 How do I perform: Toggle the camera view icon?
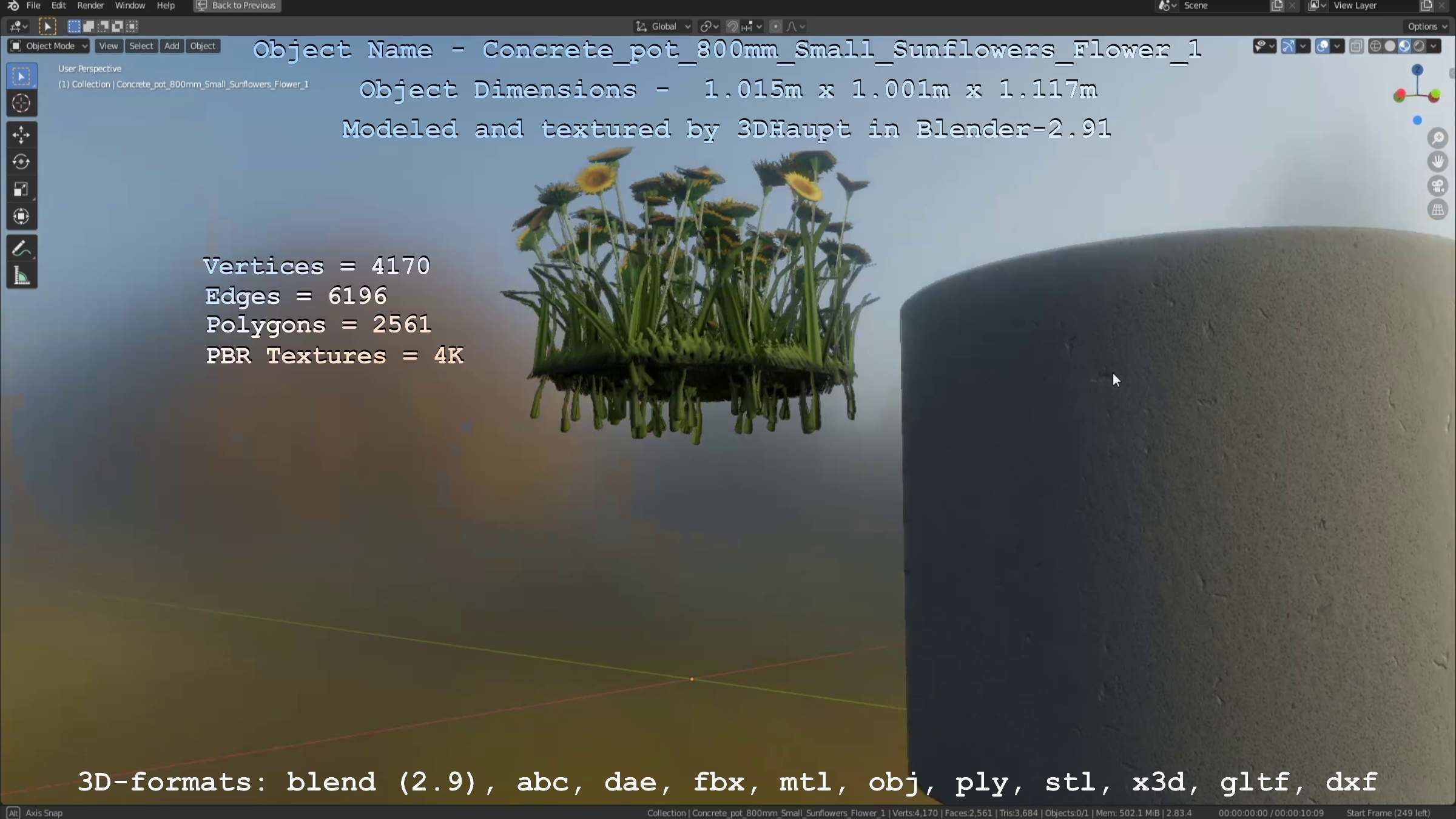[1438, 186]
